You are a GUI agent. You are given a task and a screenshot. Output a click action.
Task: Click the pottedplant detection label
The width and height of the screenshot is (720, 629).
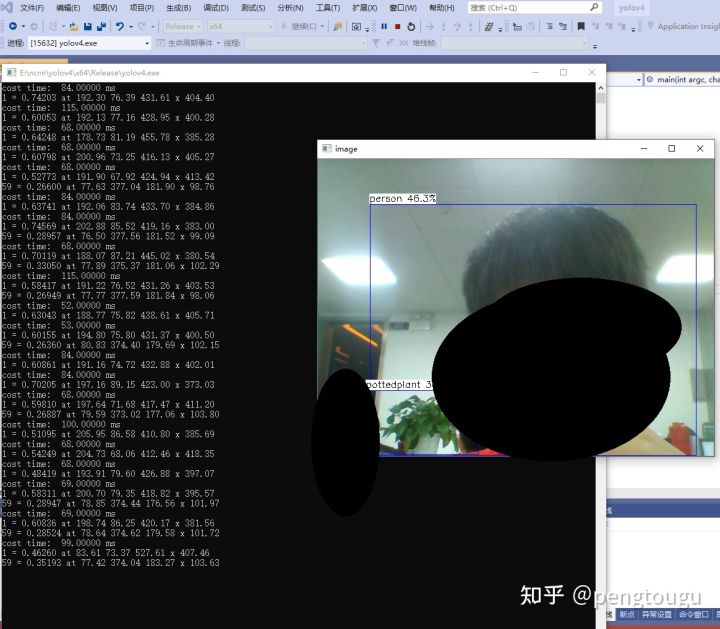tap(399, 385)
